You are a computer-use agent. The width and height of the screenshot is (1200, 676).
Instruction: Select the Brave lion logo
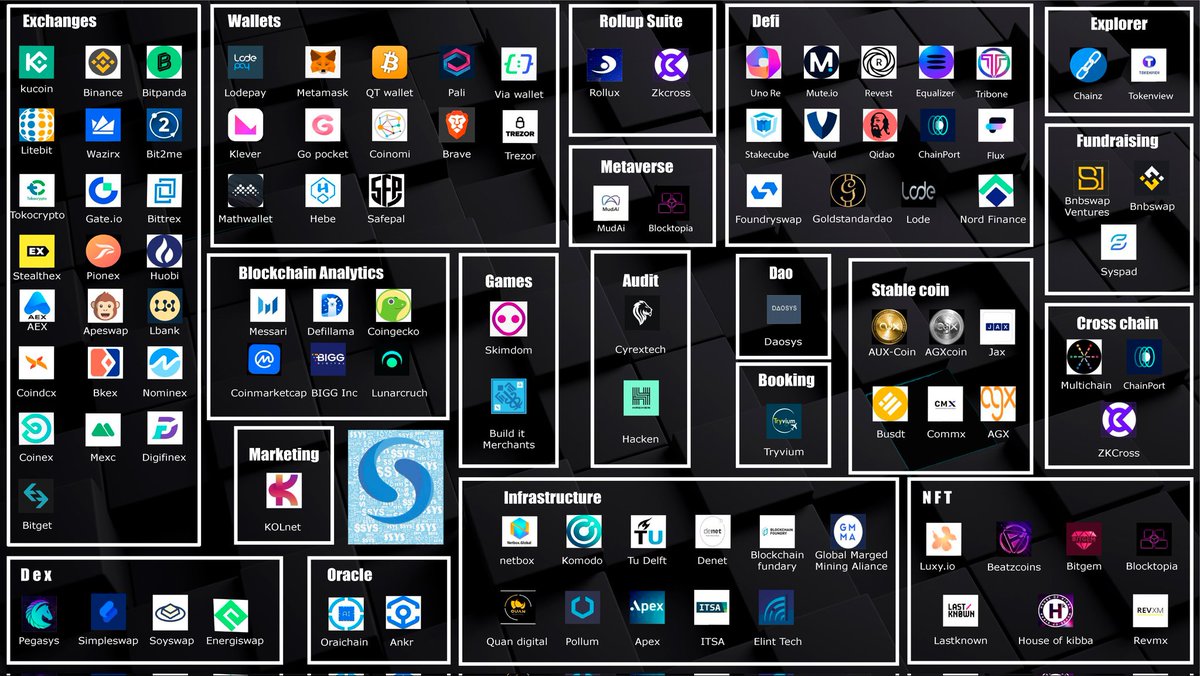pyautogui.click(x=458, y=126)
